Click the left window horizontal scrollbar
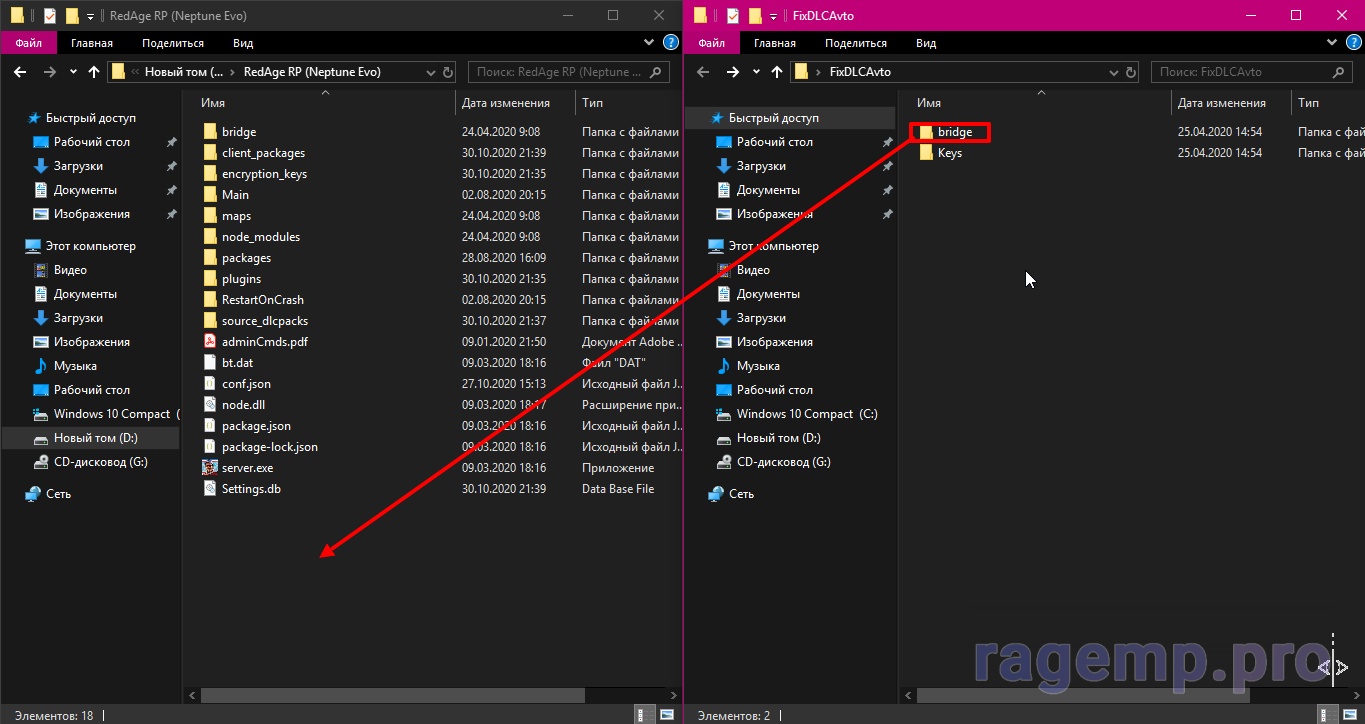Image resolution: width=1365 pixels, height=724 pixels. [391, 695]
